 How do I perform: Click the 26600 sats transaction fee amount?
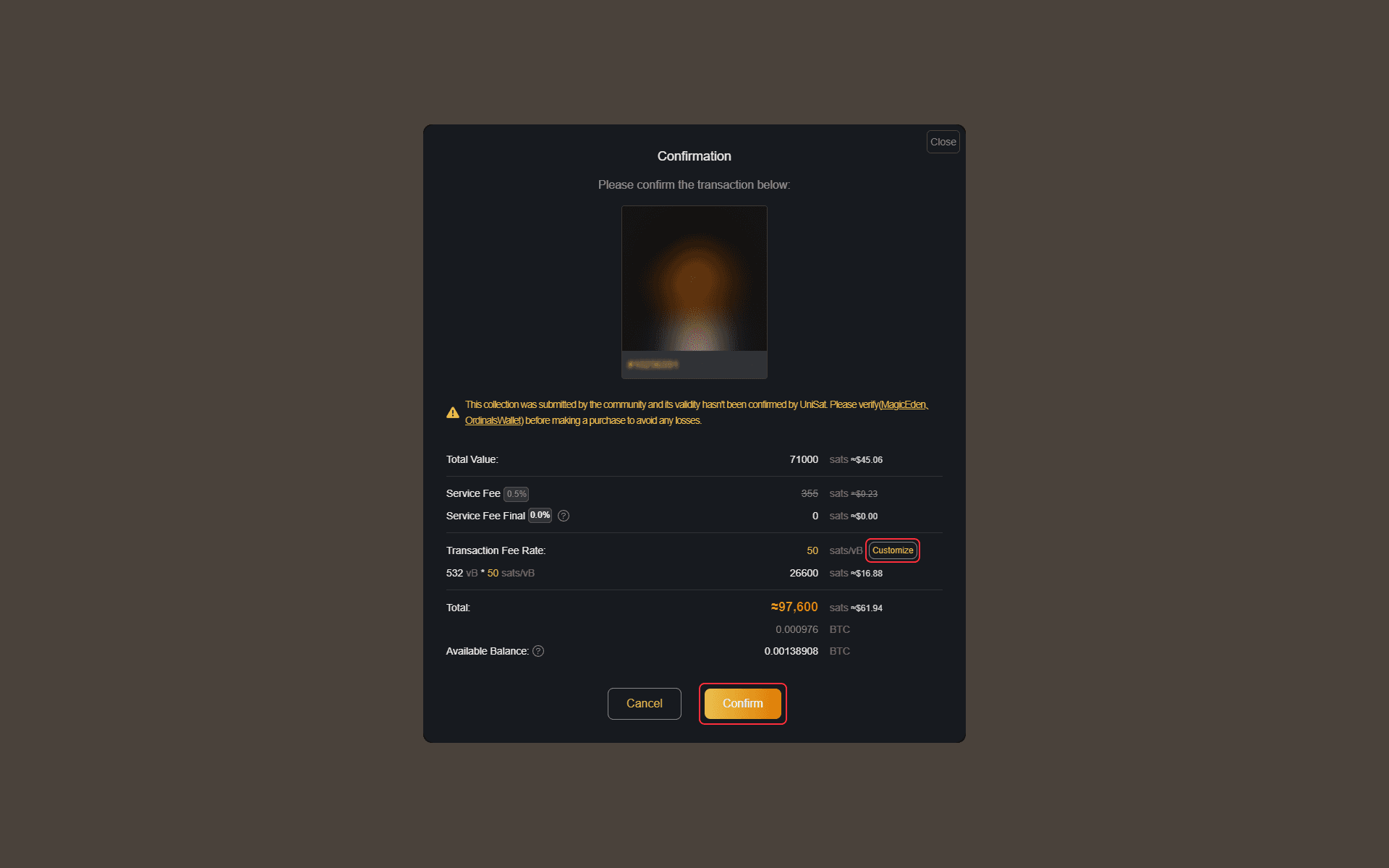tap(804, 574)
